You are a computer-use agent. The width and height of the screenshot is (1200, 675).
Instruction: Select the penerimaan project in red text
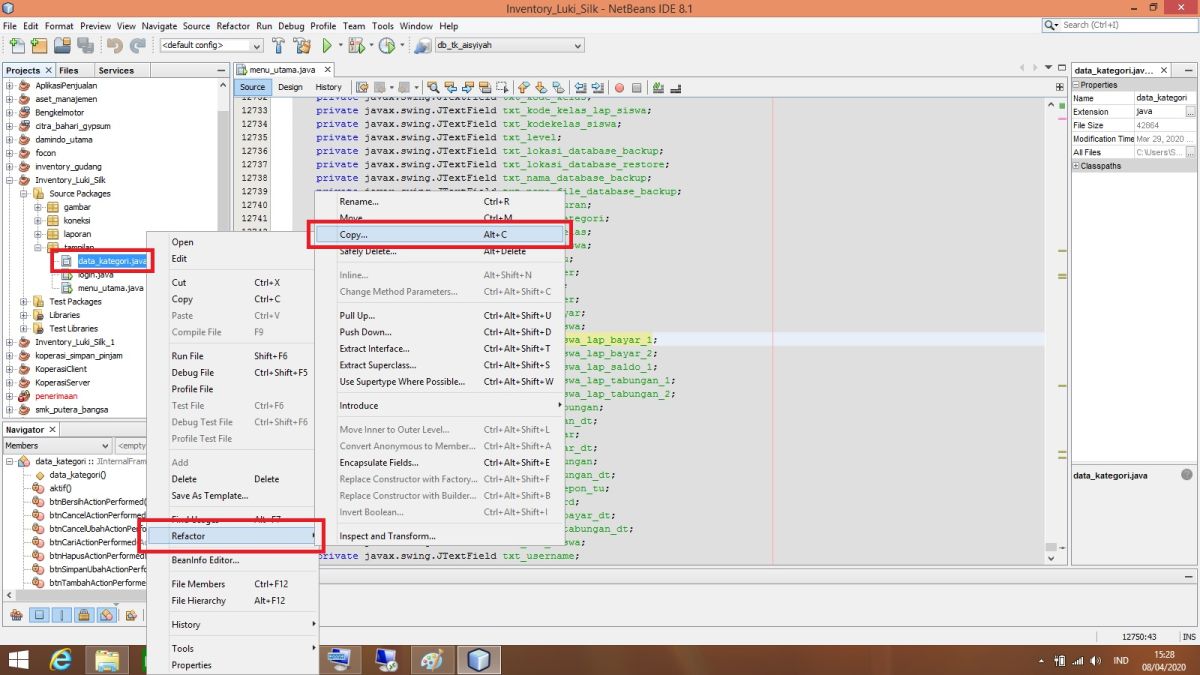click(x=56, y=396)
